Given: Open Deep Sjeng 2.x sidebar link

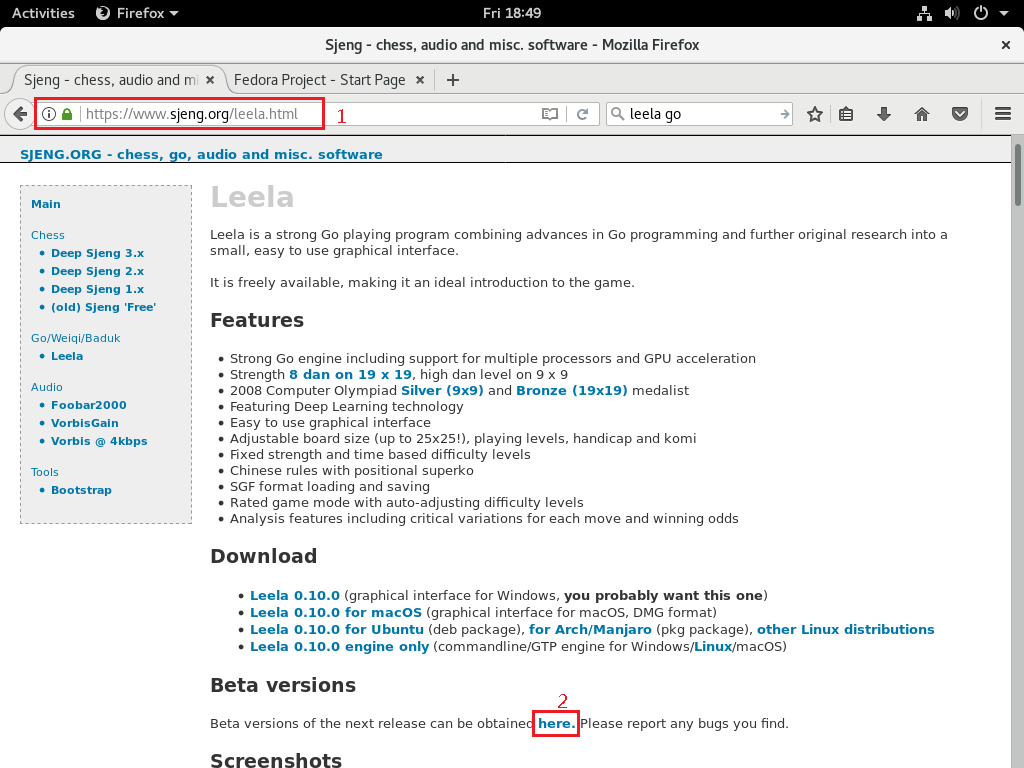Looking at the screenshot, I should pos(97,271).
